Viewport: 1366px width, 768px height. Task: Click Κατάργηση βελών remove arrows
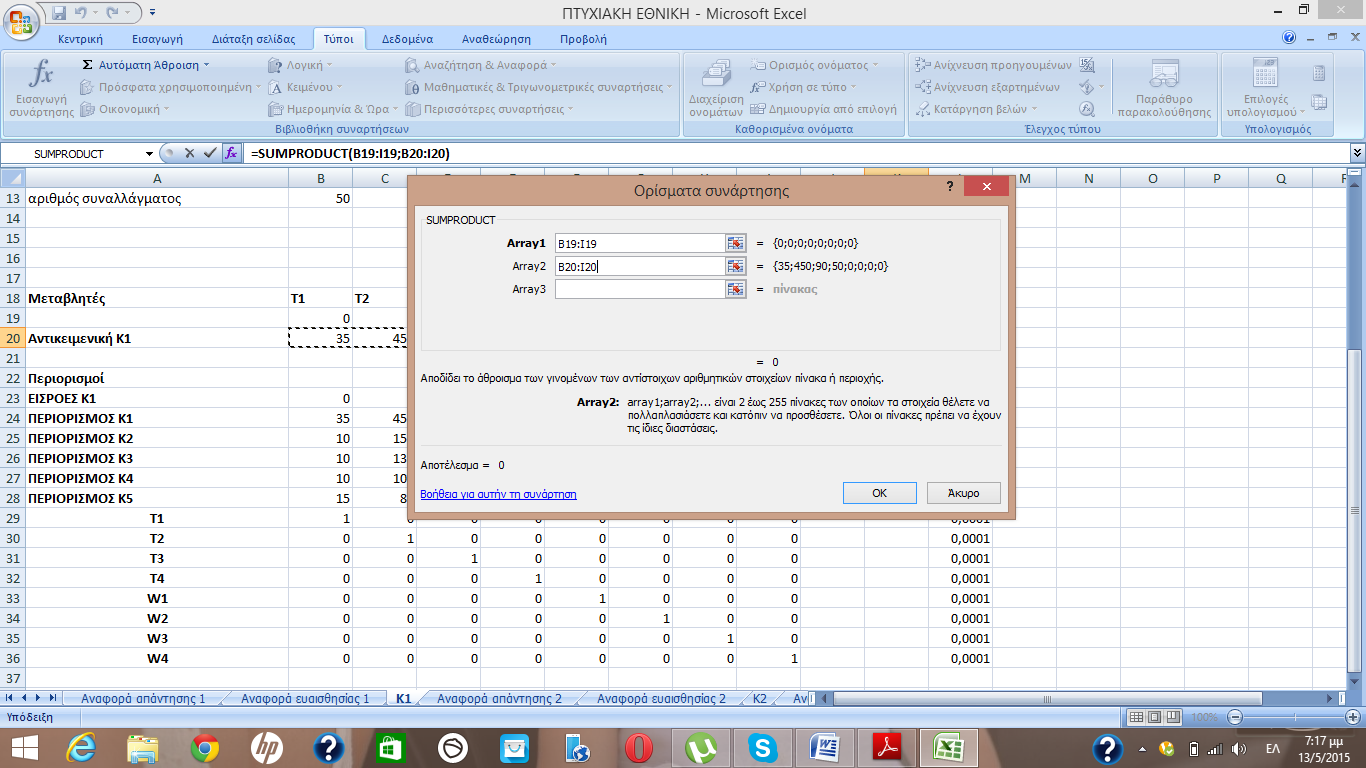coord(978,109)
